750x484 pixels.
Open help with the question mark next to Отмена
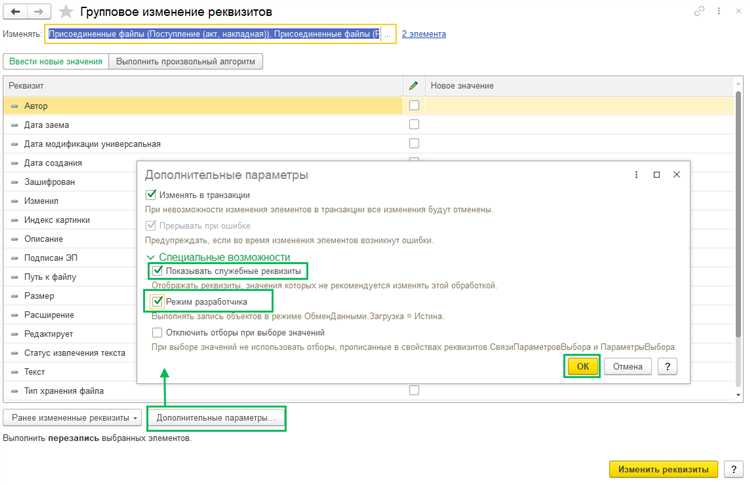pos(668,367)
